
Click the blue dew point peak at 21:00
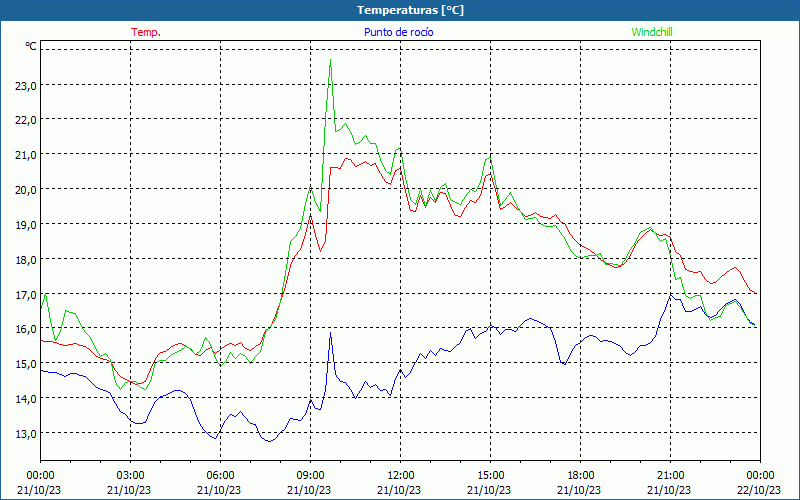pos(670,295)
